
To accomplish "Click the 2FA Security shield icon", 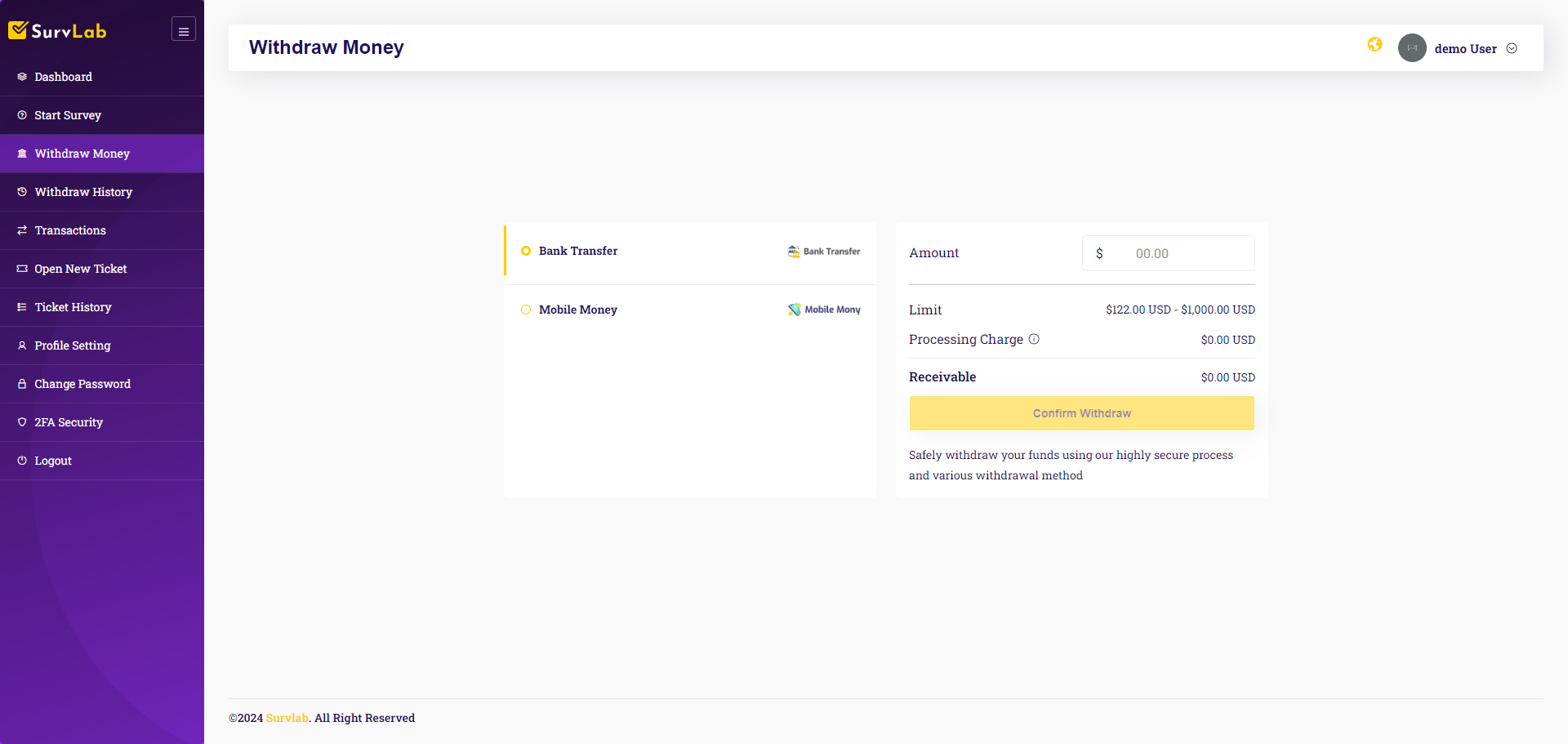I will 22,422.
